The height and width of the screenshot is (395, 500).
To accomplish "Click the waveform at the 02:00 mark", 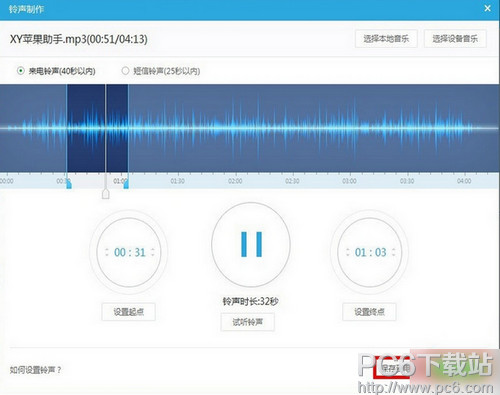I will pos(236,128).
